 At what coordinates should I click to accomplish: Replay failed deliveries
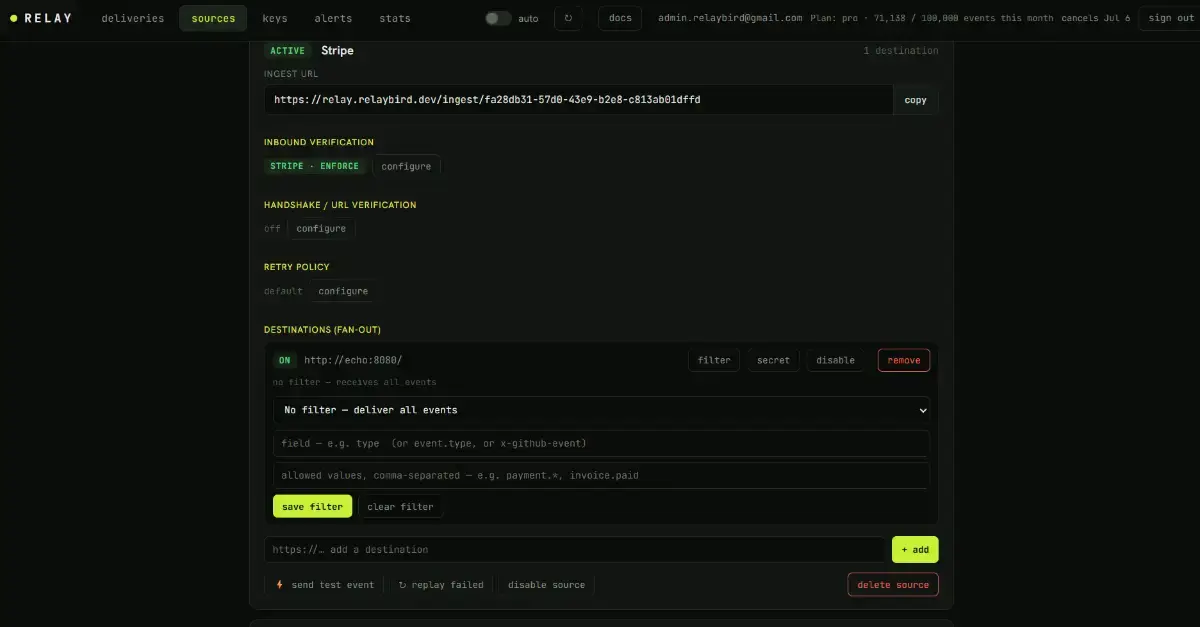(x=440, y=585)
